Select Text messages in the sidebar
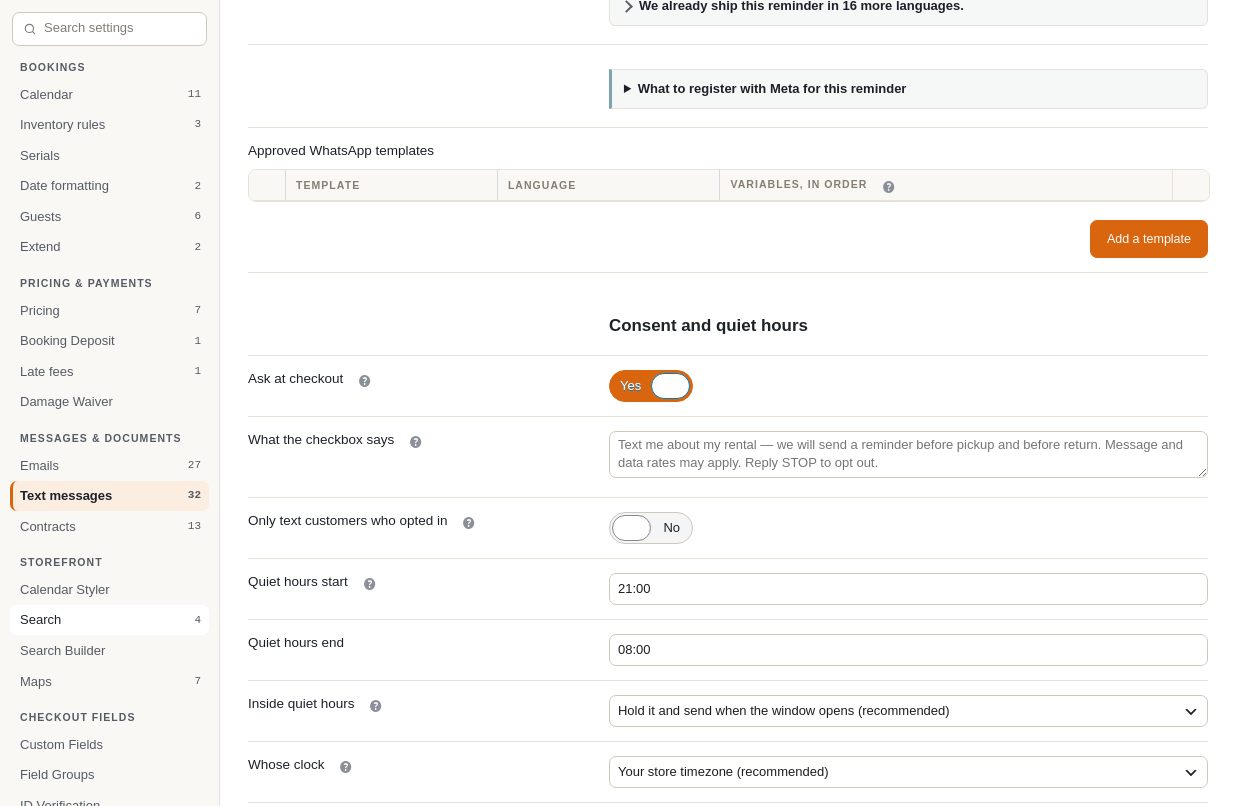1236x806 pixels. (x=110, y=496)
